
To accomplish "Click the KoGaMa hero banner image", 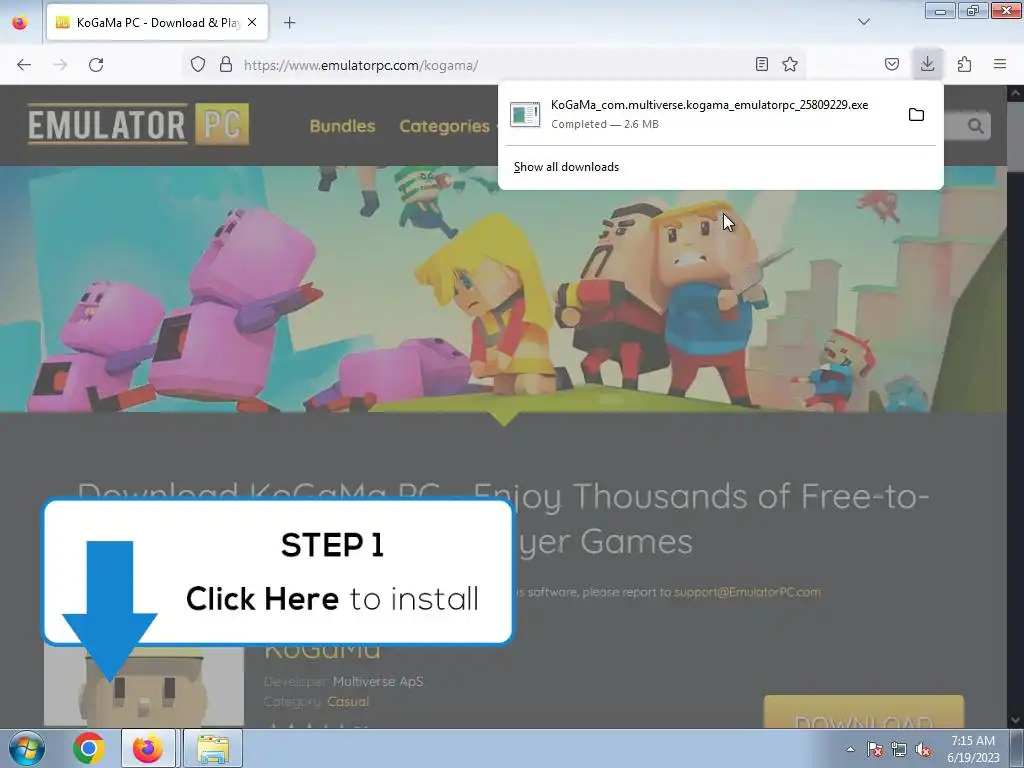I will pyautogui.click(x=503, y=289).
